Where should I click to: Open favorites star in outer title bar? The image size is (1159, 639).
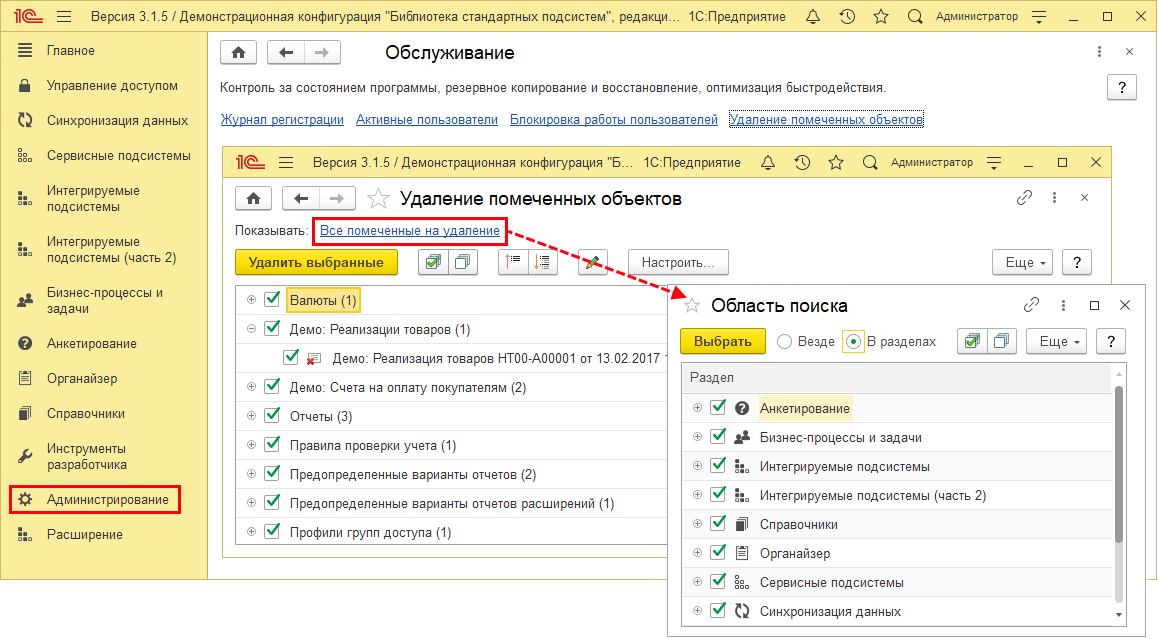(x=881, y=16)
